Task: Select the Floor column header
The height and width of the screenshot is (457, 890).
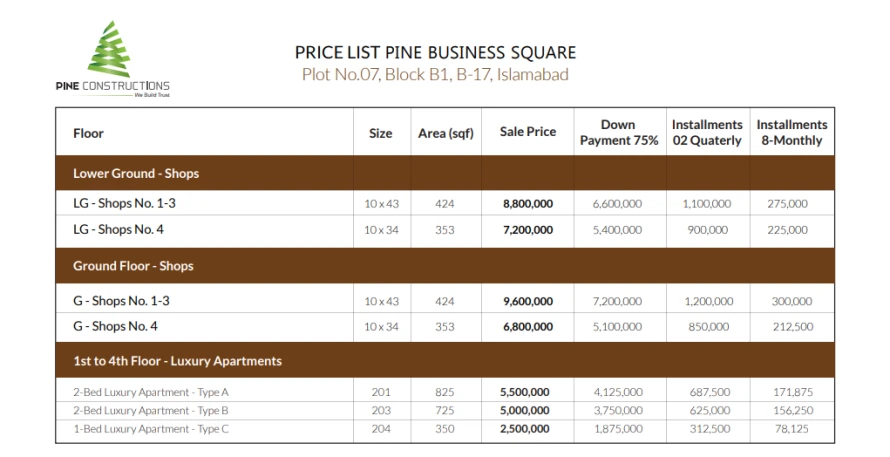Action: coord(89,133)
